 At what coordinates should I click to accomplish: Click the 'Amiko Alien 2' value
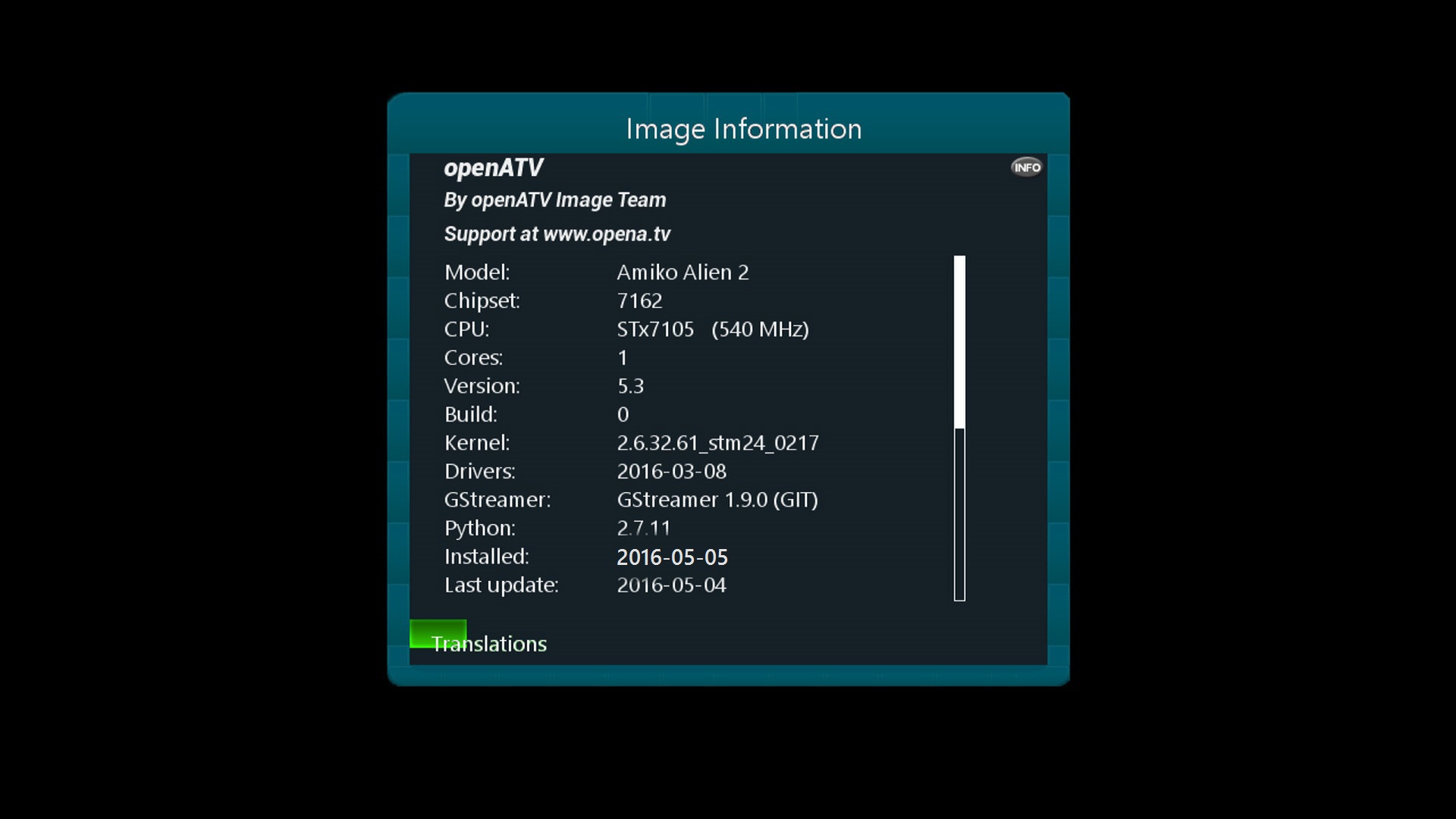click(682, 272)
